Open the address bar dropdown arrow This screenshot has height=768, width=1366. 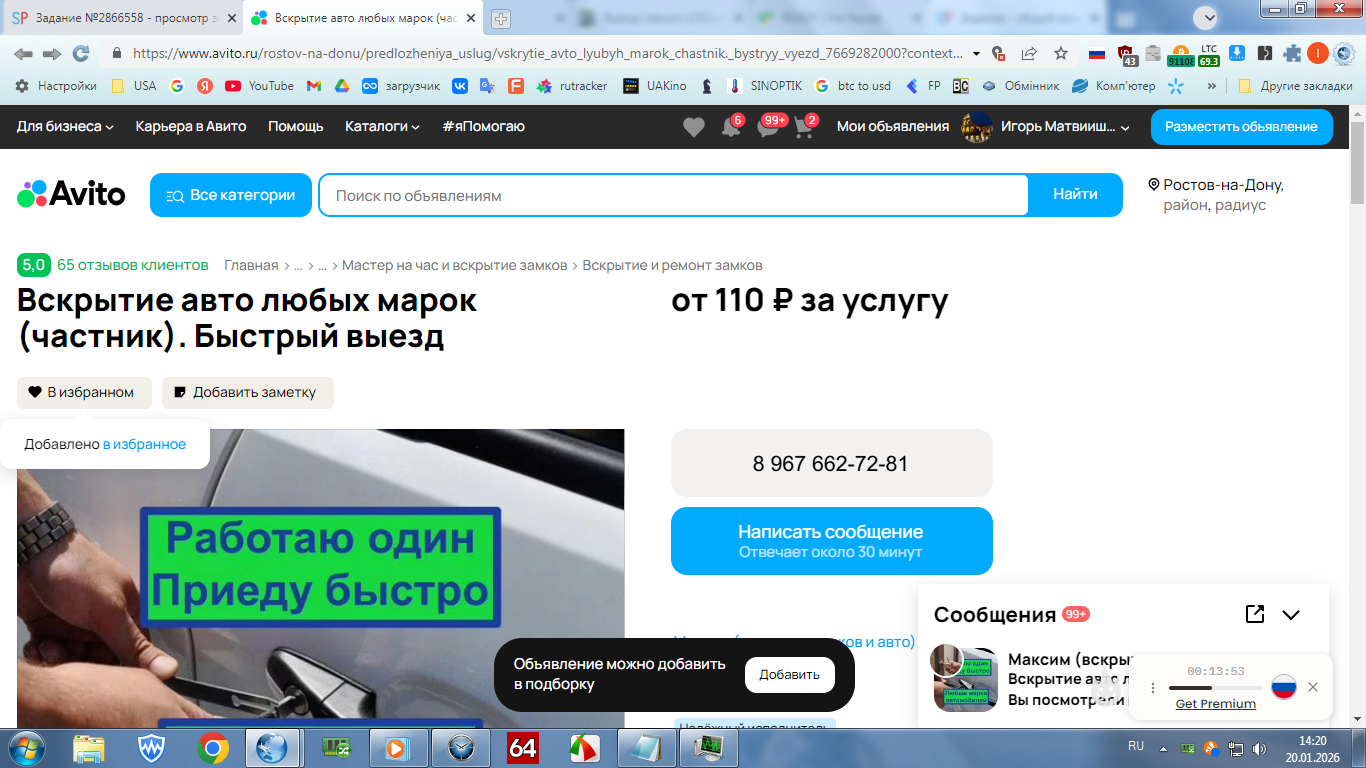976,53
